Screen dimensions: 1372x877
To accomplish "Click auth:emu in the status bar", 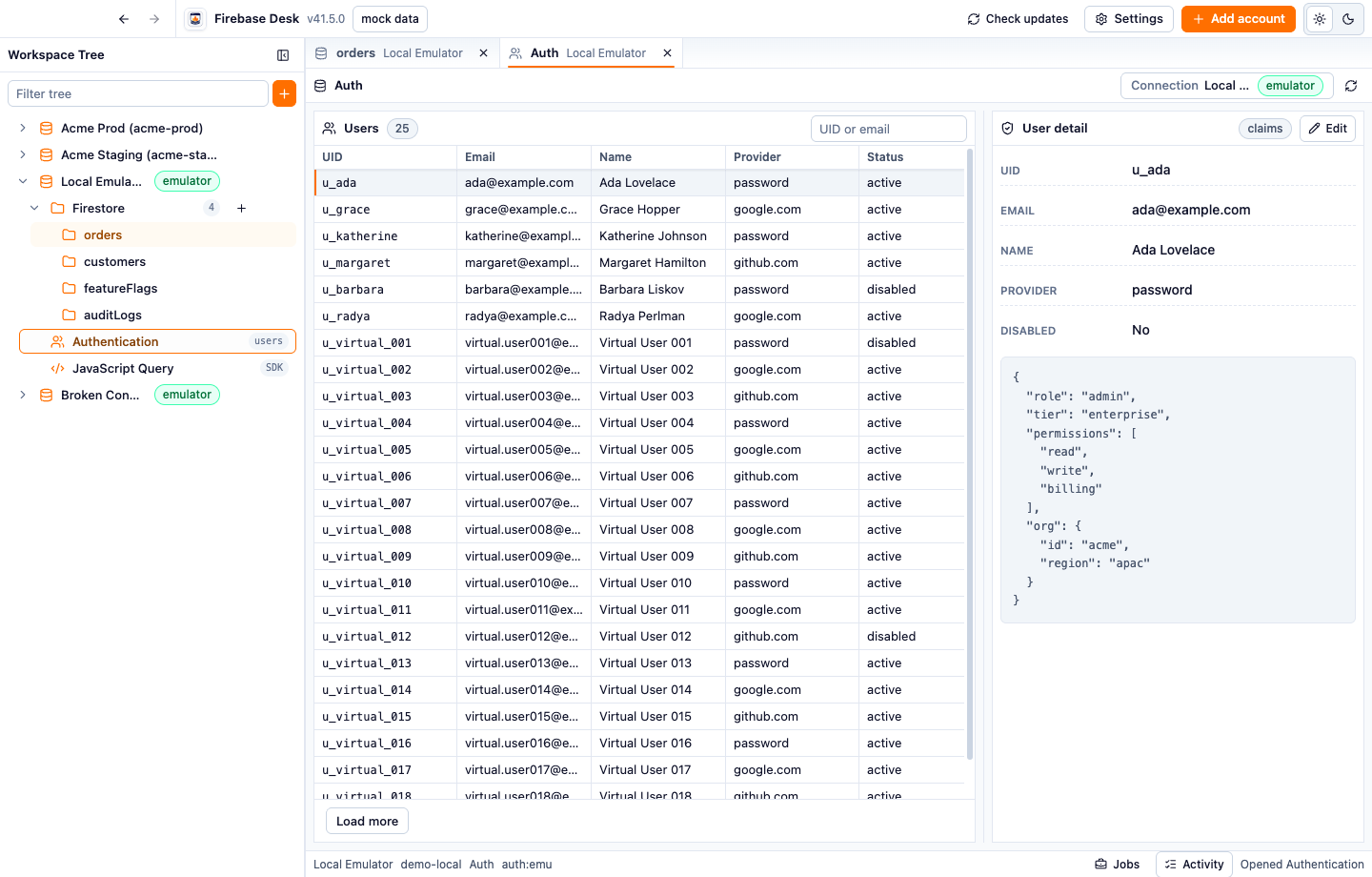I will coord(527,865).
